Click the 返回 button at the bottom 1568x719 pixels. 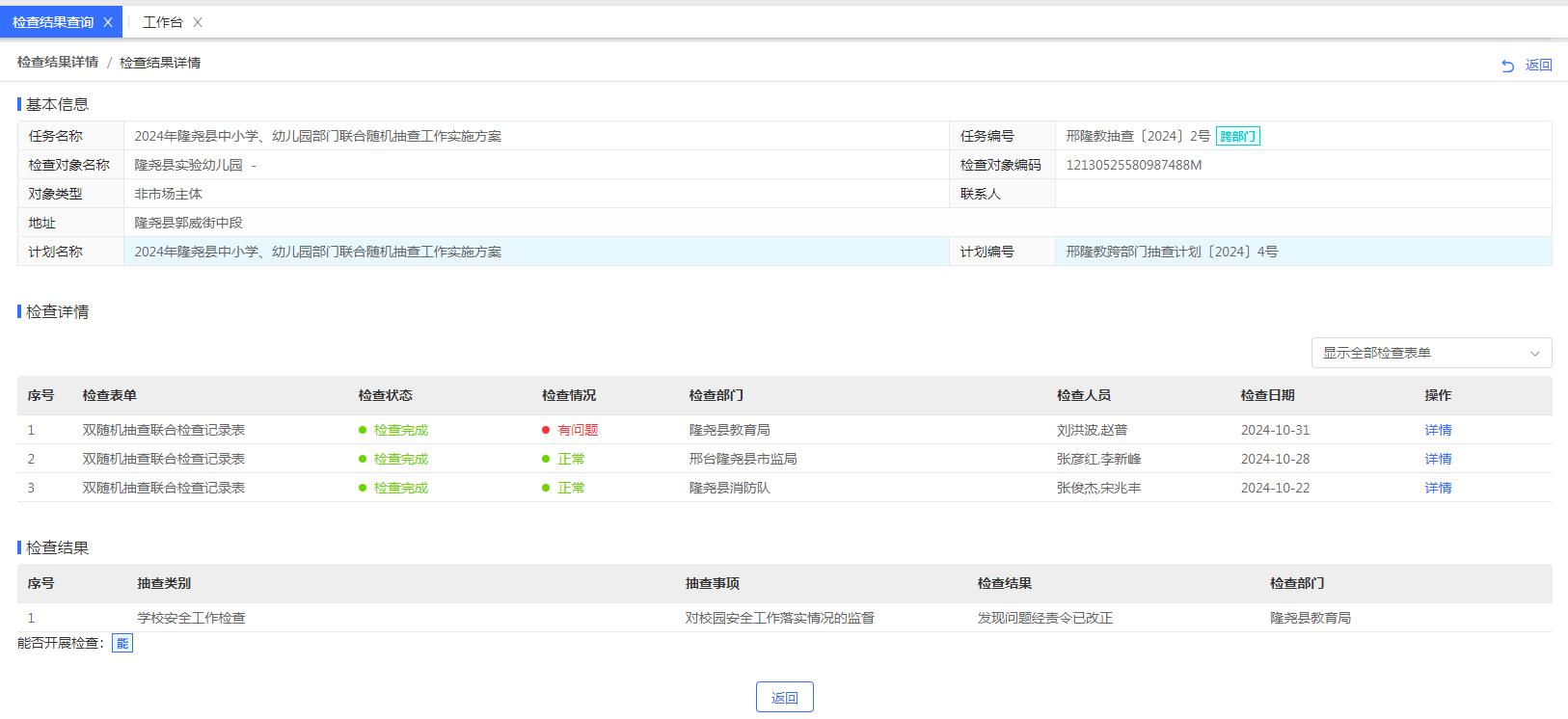[784, 697]
